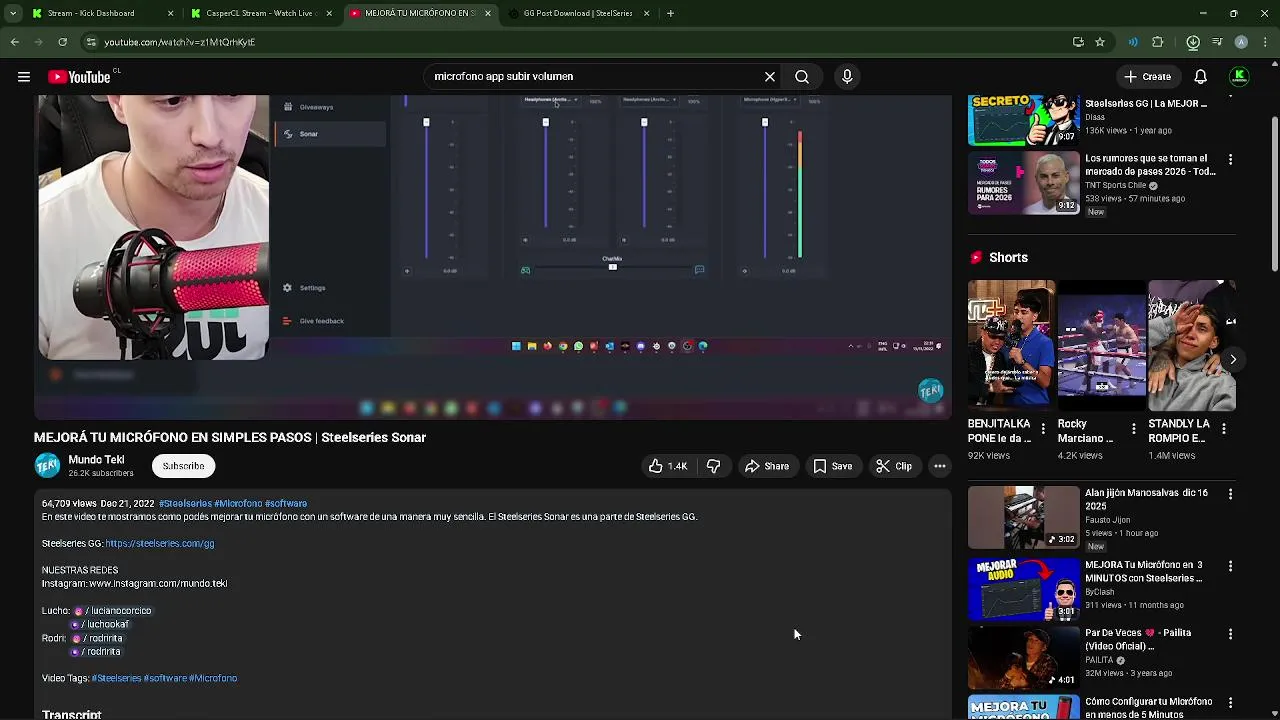This screenshot has height=720, width=1280.
Task: Switch to Stream - Kick Dashboard tab
Action: click(x=91, y=13)
